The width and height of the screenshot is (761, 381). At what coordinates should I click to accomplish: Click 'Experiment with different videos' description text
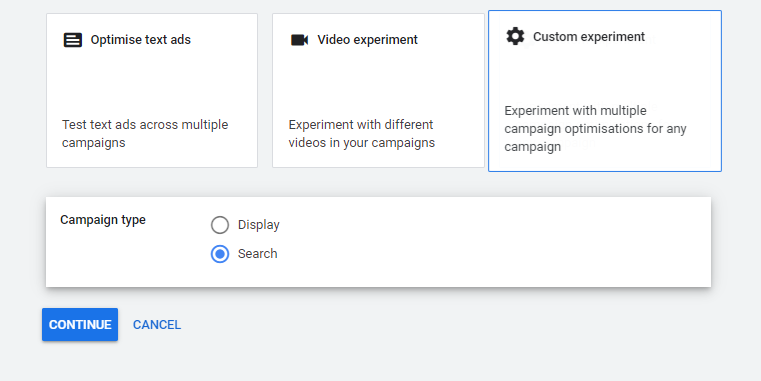(x=362, y=133)
